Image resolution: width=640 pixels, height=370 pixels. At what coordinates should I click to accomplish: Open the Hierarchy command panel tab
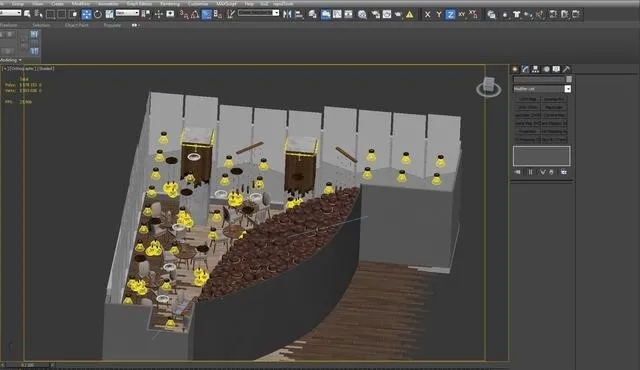(535, 69)
